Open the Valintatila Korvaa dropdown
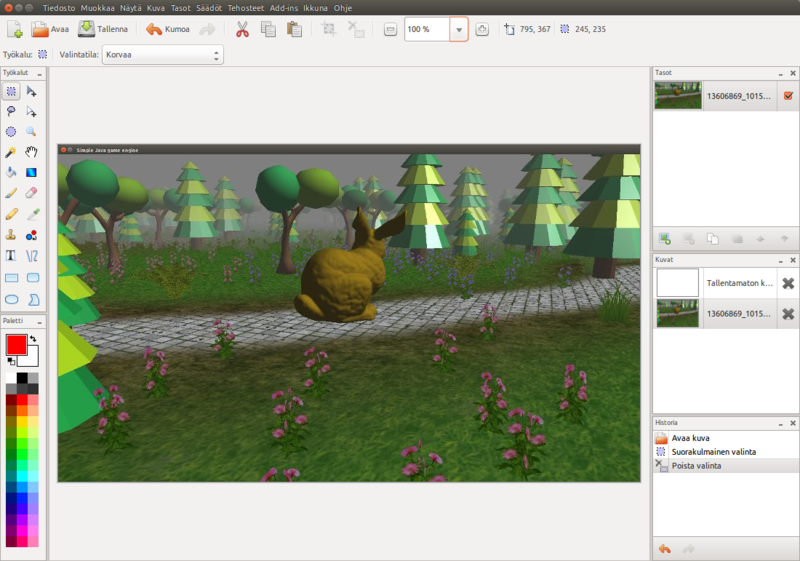Image resolution: width=800 pixels, height=561 pixels. coord(163,55)
